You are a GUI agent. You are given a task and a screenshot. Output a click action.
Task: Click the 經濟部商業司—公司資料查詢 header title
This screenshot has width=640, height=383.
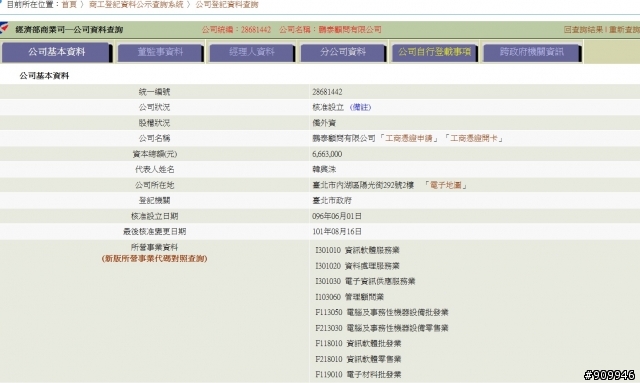[69, 29]
